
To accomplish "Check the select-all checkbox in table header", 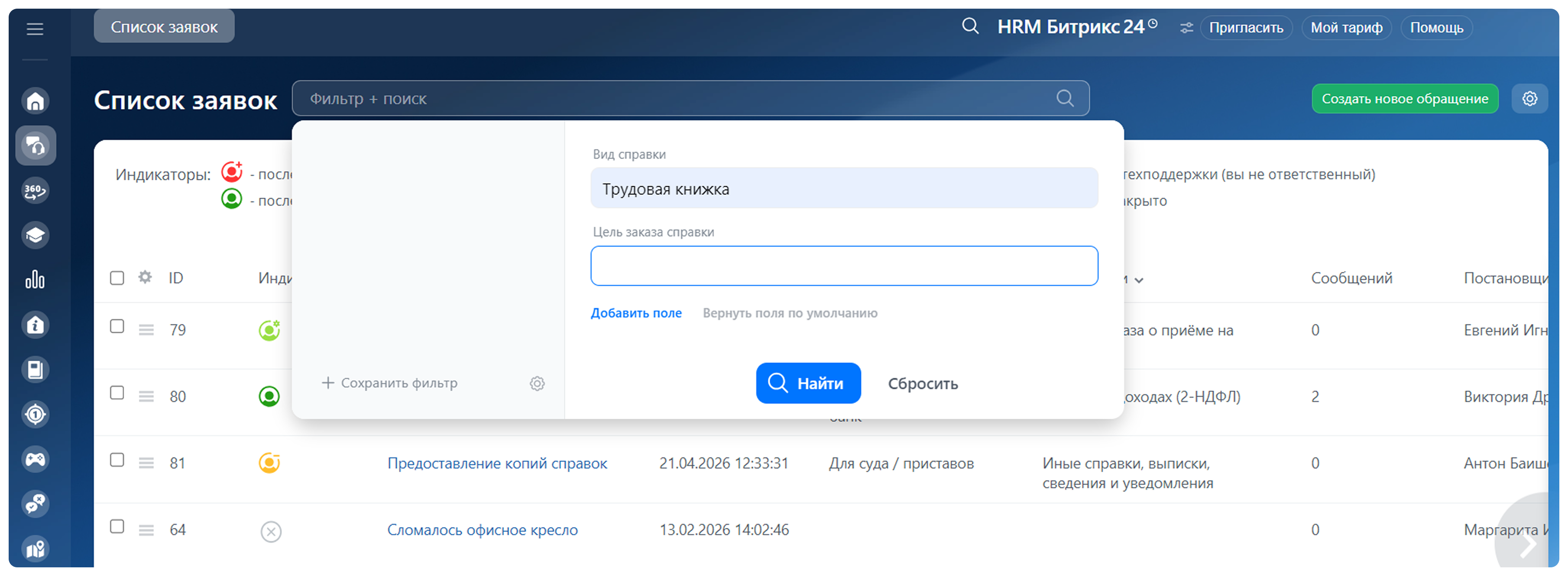I will click(117, 277).
